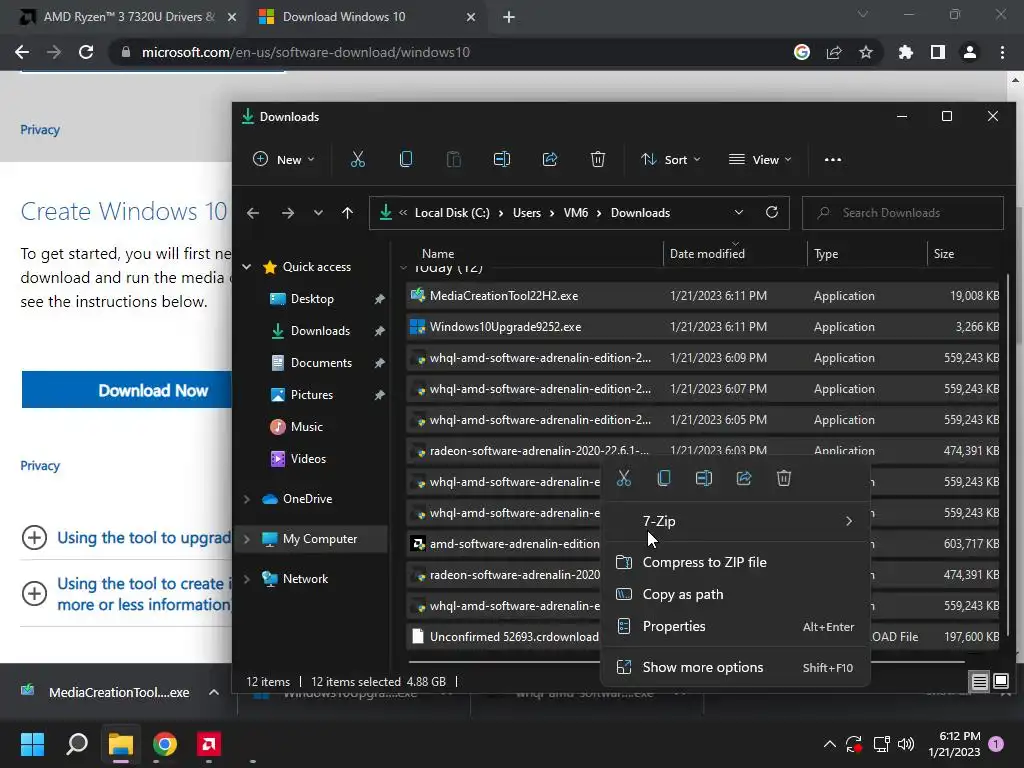This screenshot has height=768, width=1024.
Task: Open MediaCreationTool download item options arrow
Action: pos(214,692)
